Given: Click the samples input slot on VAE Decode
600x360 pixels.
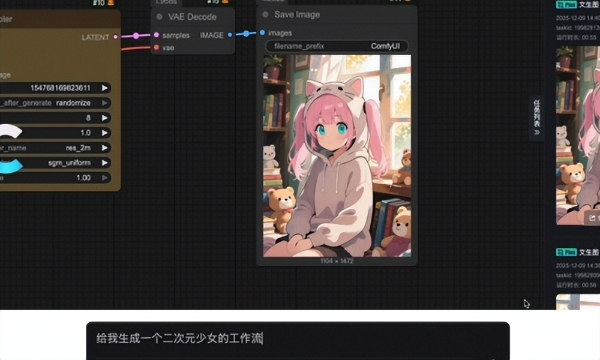Looking at the screenshot, I should coord(157,35).
